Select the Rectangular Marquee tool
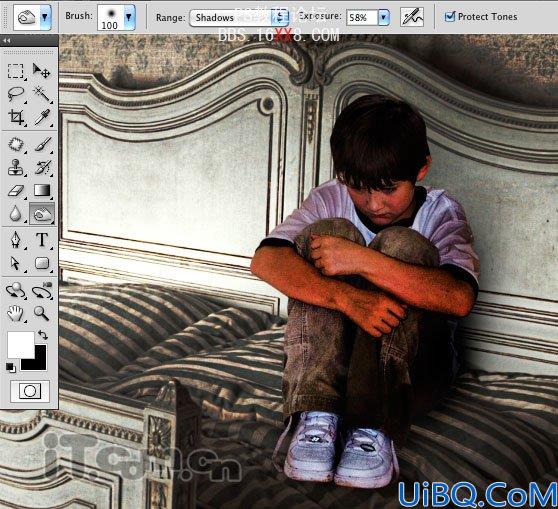Screen dimensions: 558x509 pos(16,71)
